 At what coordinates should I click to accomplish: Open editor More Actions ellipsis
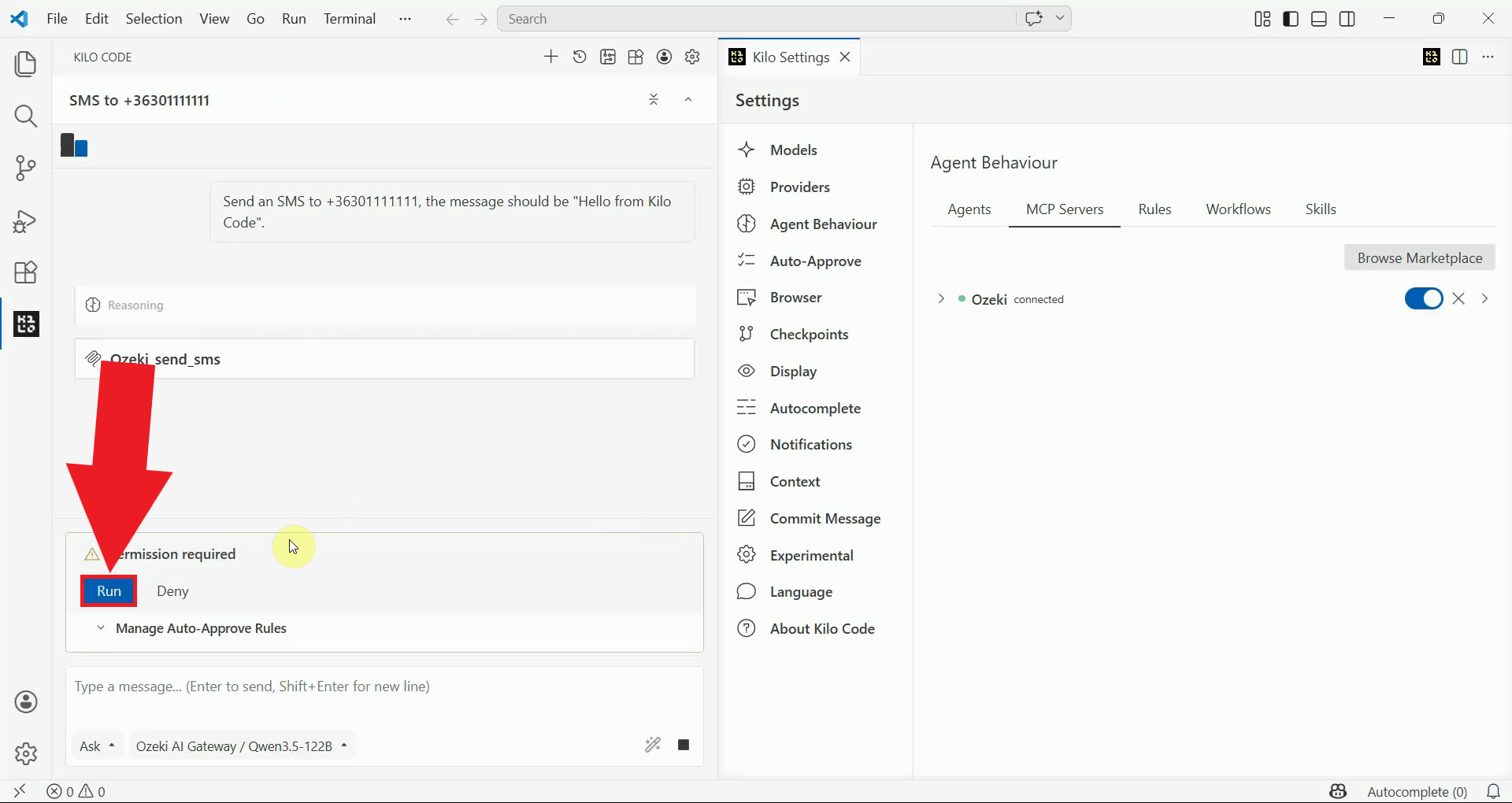click(x=1488, y=57)
